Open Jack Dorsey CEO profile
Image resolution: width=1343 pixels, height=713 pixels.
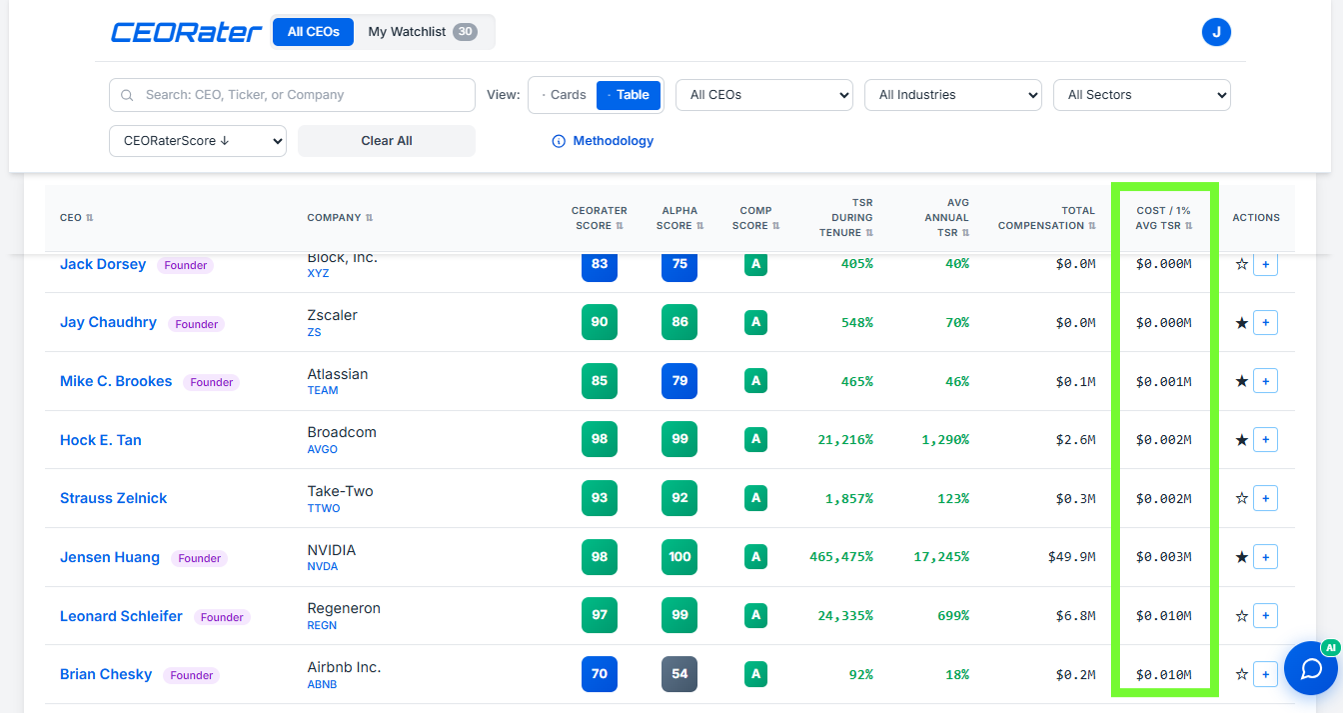tap(103, 265)
